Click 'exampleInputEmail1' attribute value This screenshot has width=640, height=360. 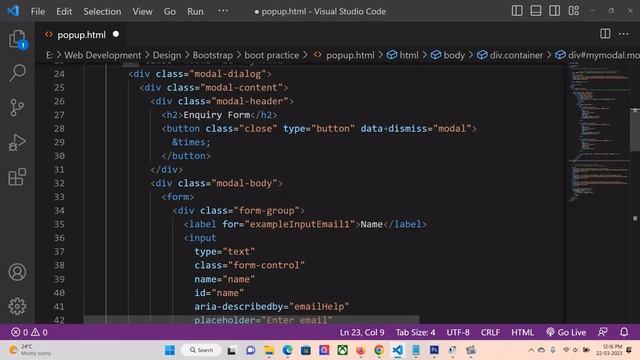(300, 224)
